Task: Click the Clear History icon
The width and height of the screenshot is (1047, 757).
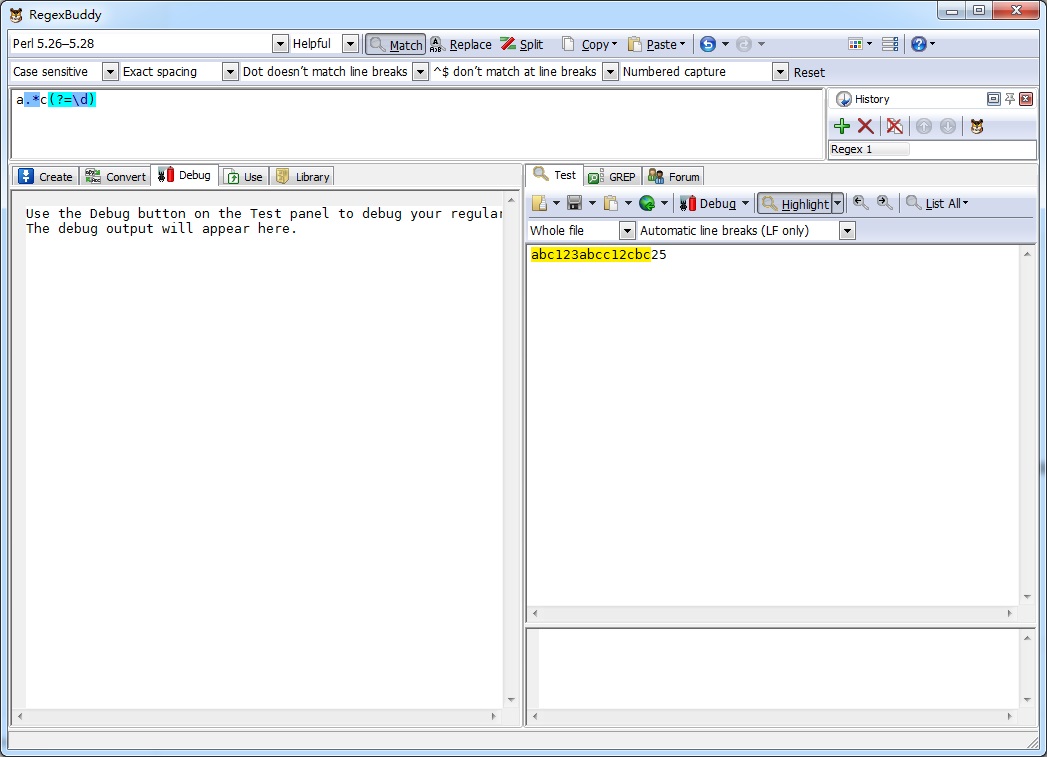Action: (895, 126)
